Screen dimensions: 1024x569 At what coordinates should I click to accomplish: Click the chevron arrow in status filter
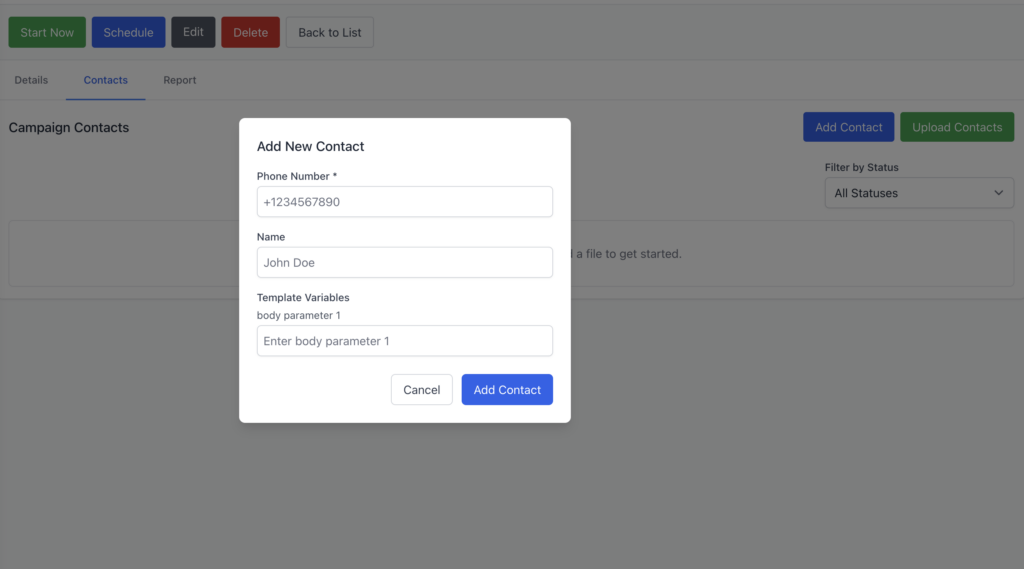[x=998, y=193]
